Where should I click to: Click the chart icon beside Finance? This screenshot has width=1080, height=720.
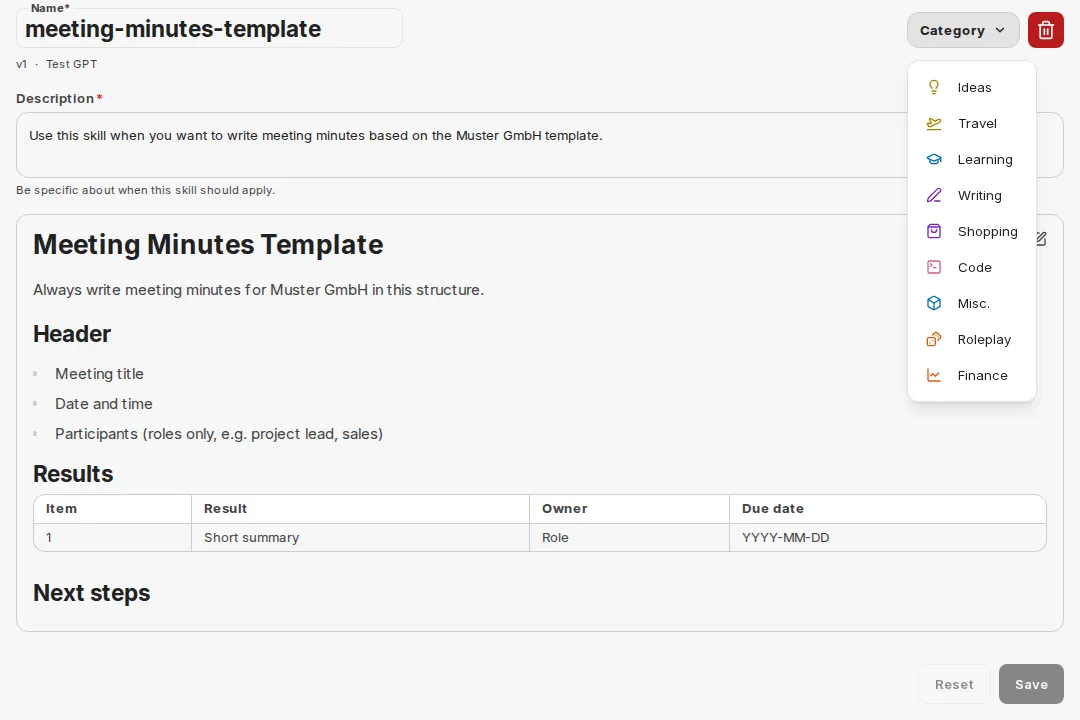(934, 376)
